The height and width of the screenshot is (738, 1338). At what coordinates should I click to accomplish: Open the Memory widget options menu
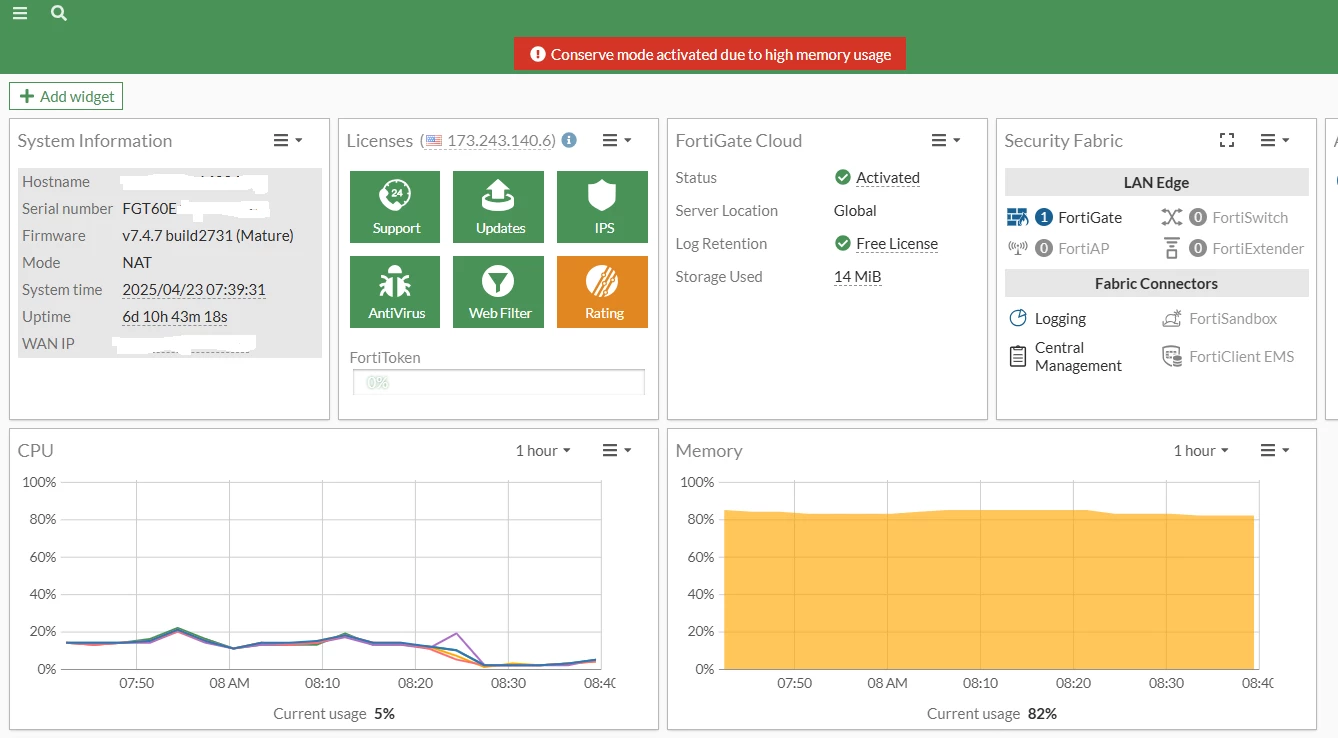click(1275, 450)
